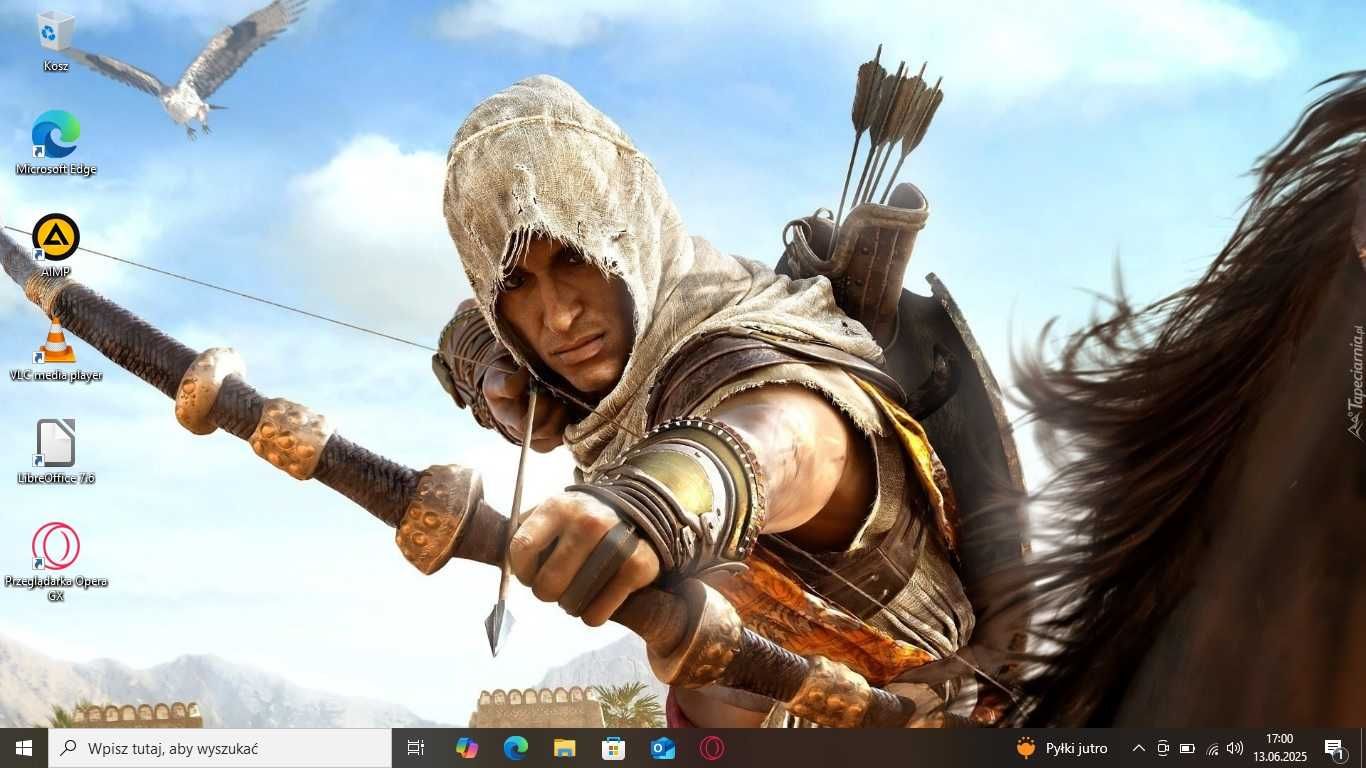Select the Kosz recycle bin icon

(x=56, y=41)
